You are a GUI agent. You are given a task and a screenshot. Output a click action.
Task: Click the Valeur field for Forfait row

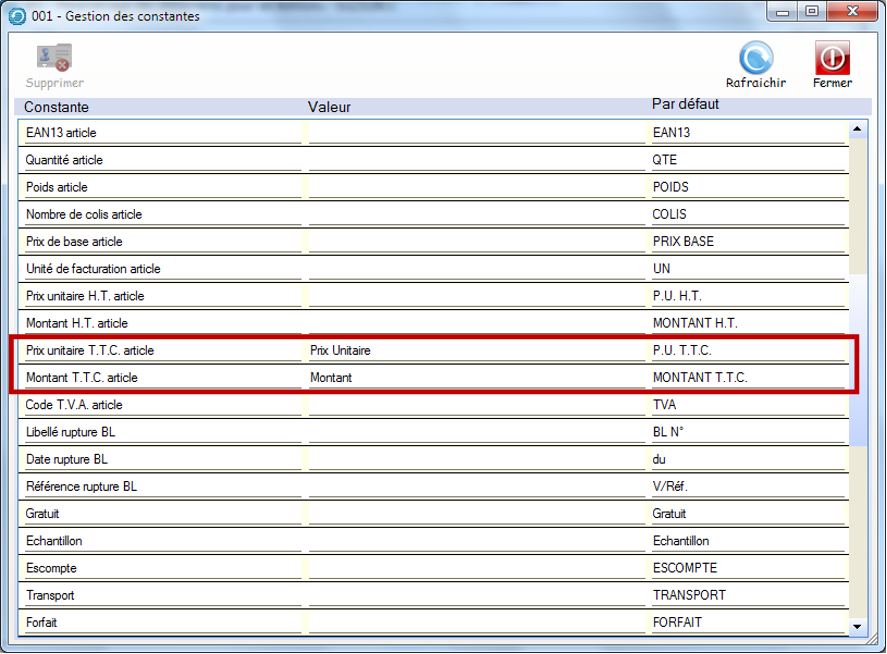(476, 622)
